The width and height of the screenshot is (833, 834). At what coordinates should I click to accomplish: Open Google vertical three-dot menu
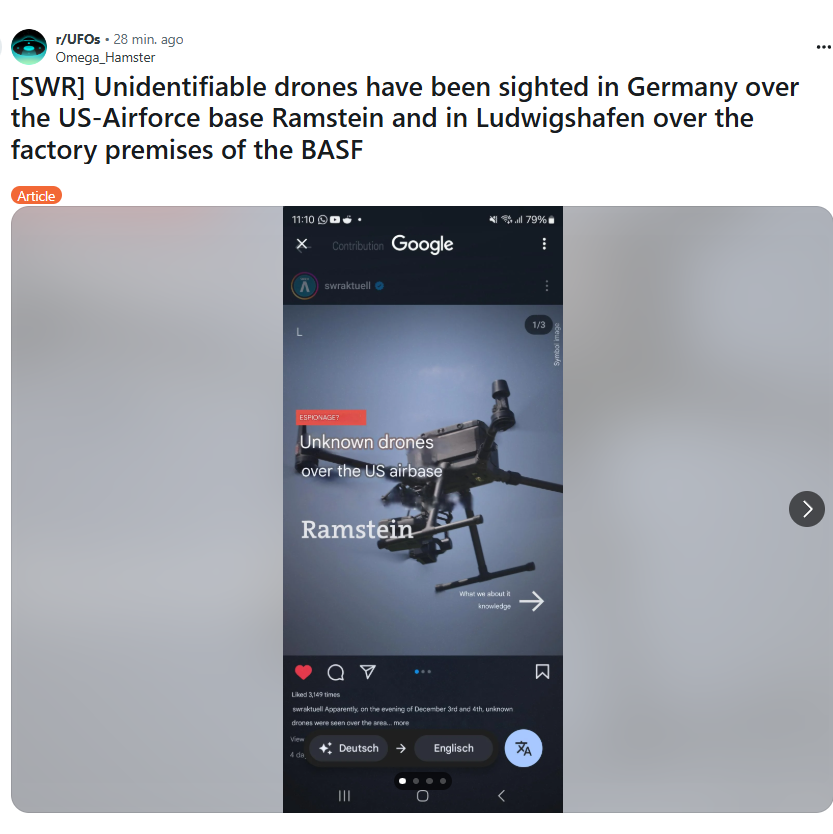[x=544, y=244]
